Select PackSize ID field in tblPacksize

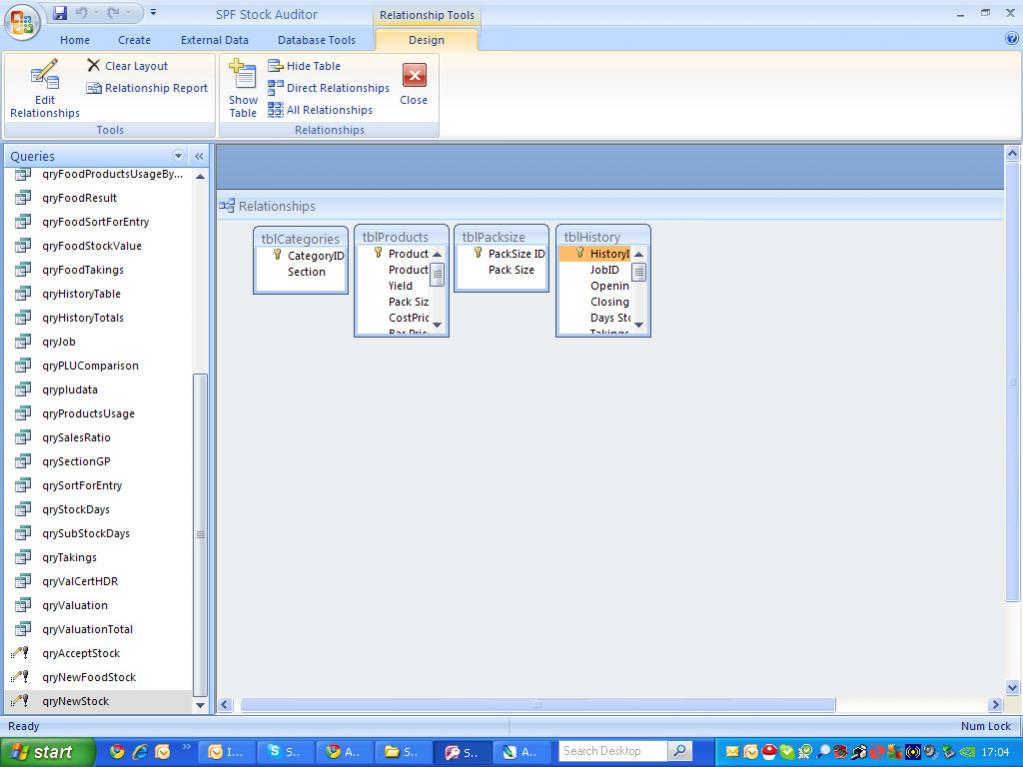(516, 254)
